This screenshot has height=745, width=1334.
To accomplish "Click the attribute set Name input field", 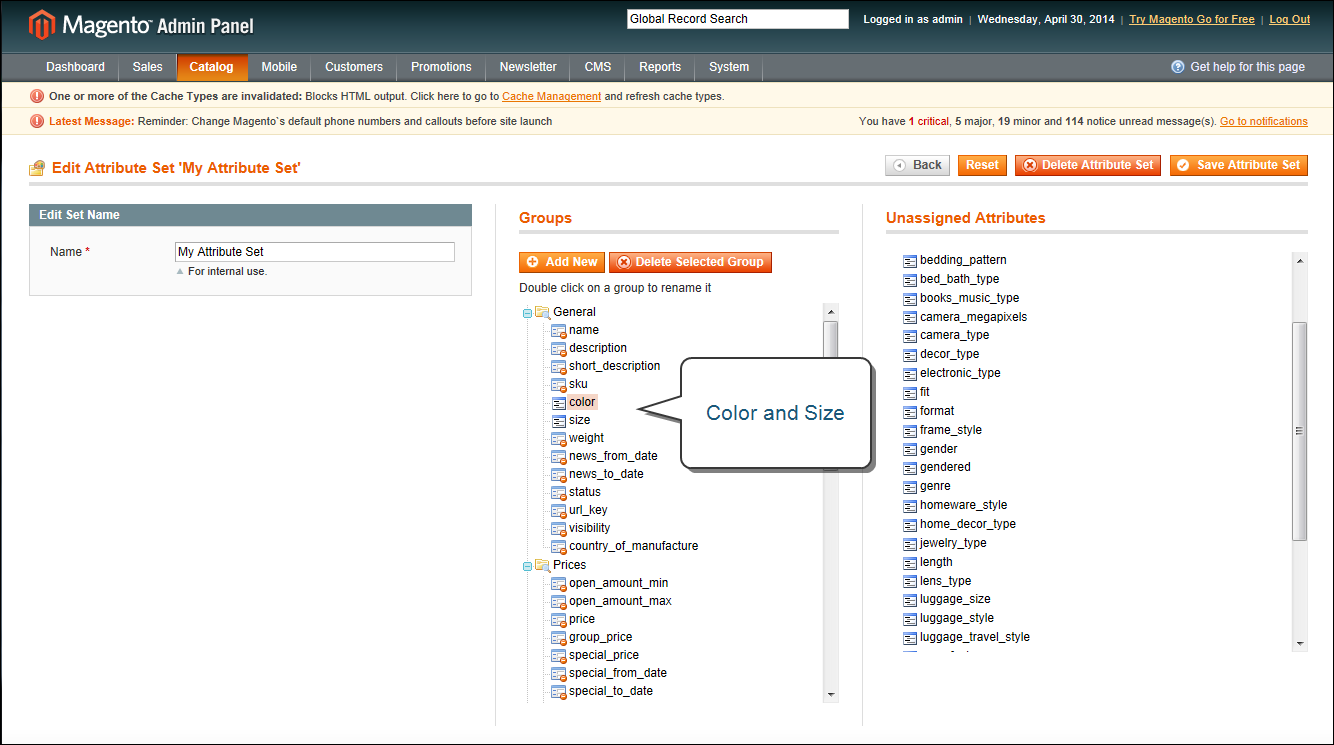I will 315,252.
